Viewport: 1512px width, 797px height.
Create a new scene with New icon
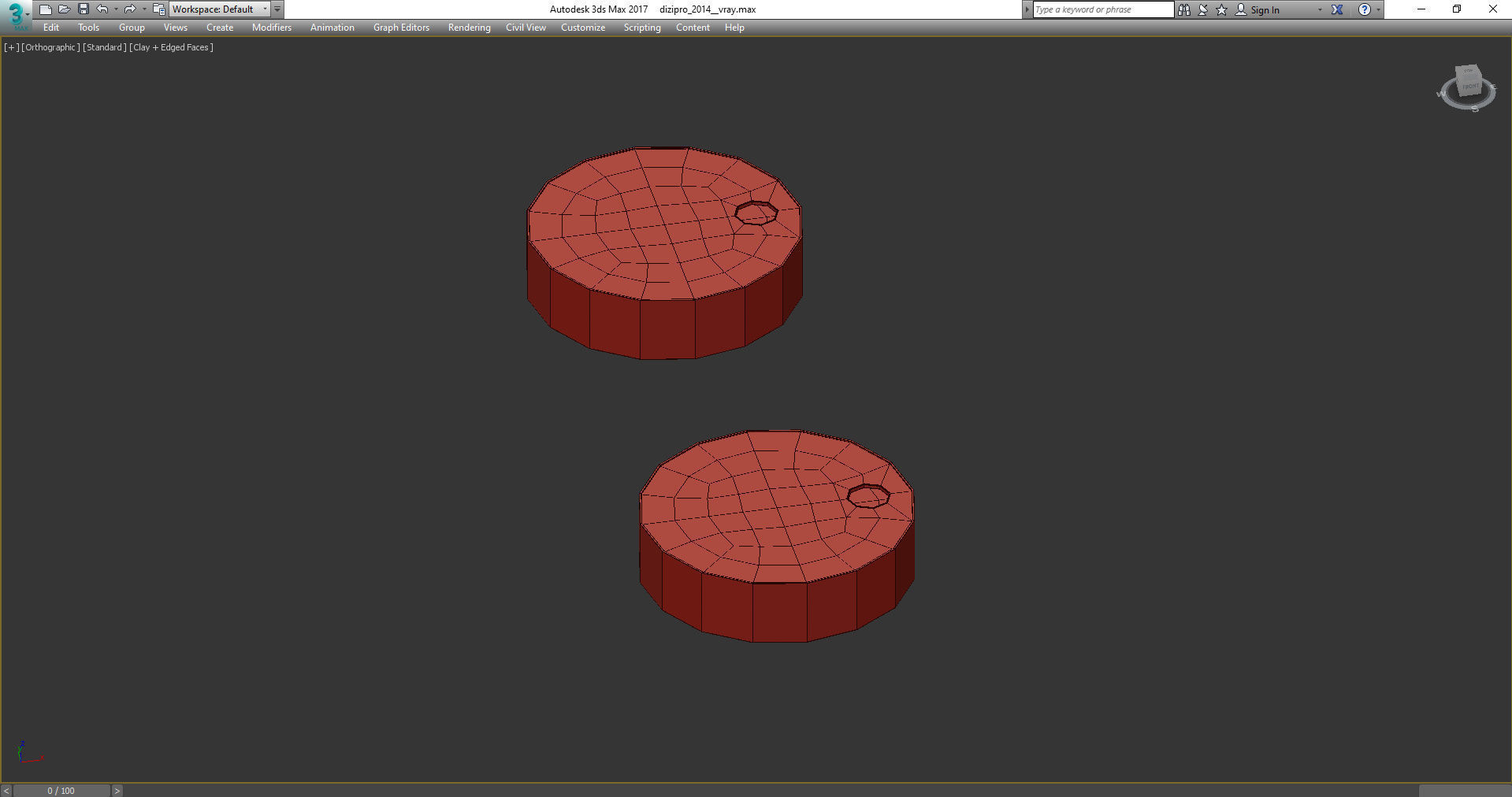[x=45, y=9]
